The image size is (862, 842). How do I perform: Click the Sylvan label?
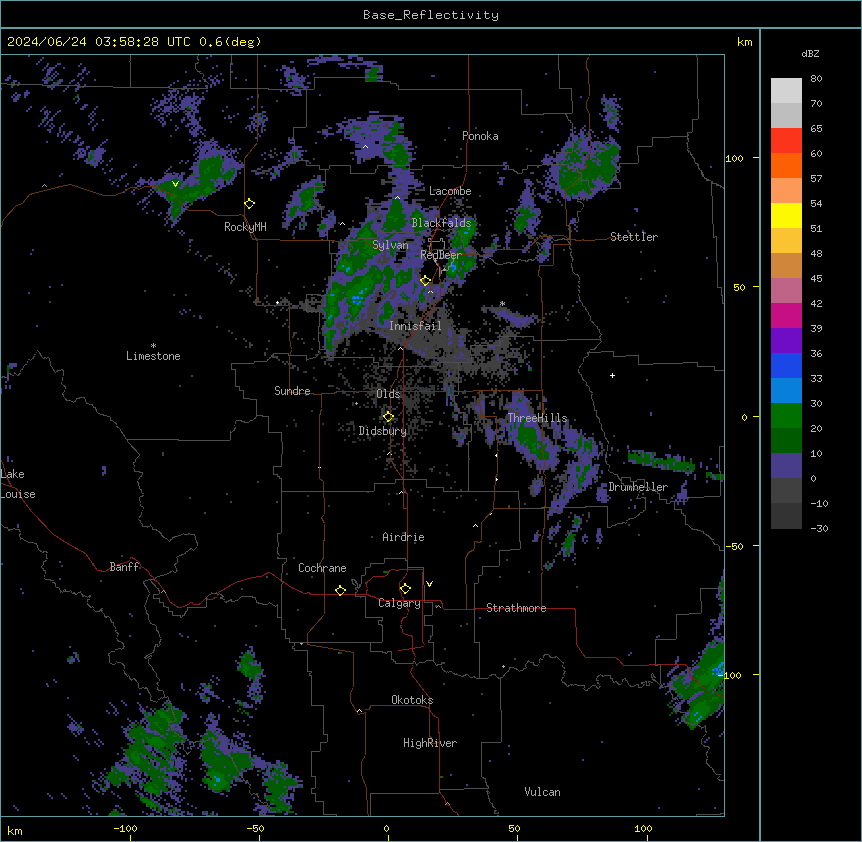coord(390,245)
